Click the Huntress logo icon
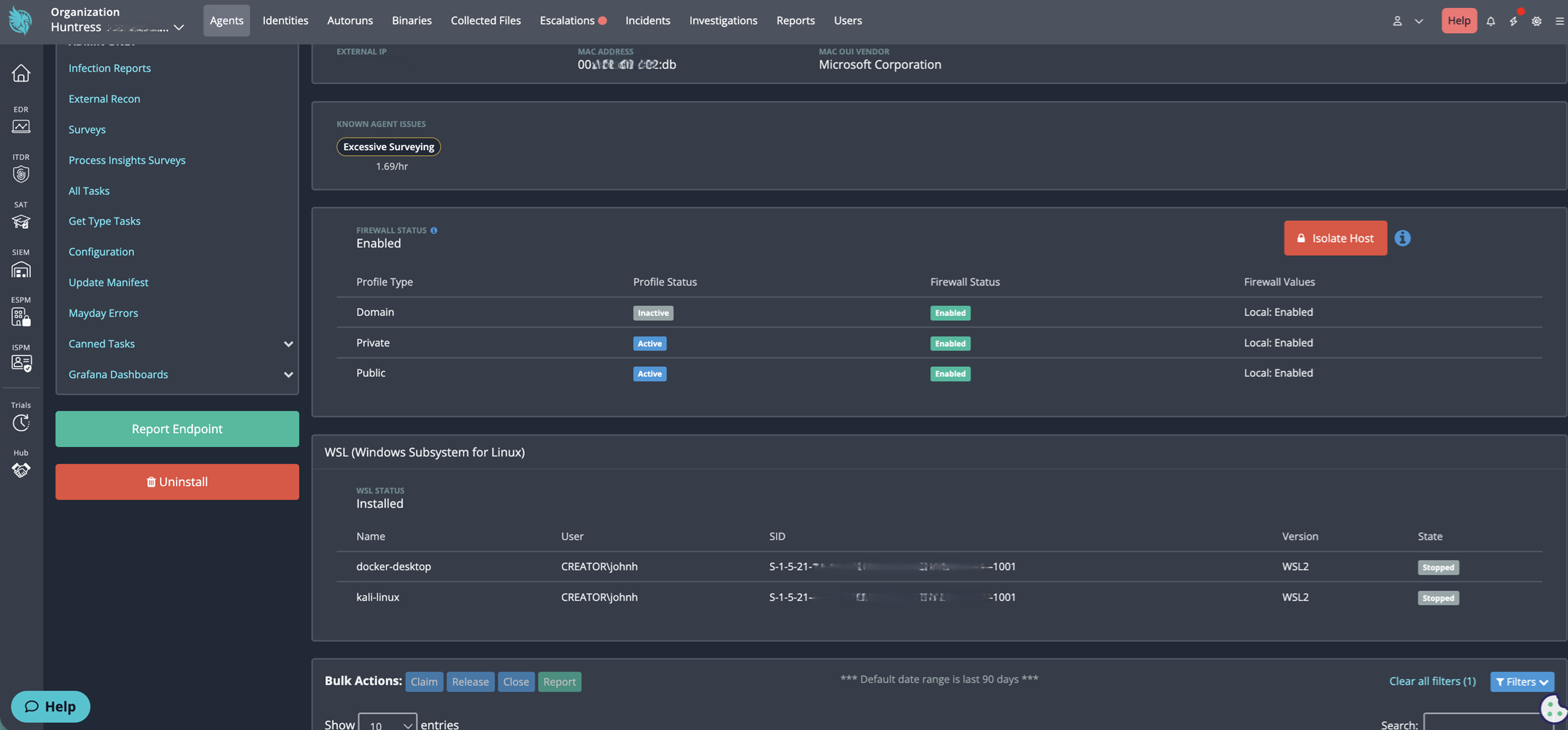The image size is (1568, 730). click(20, 20)
